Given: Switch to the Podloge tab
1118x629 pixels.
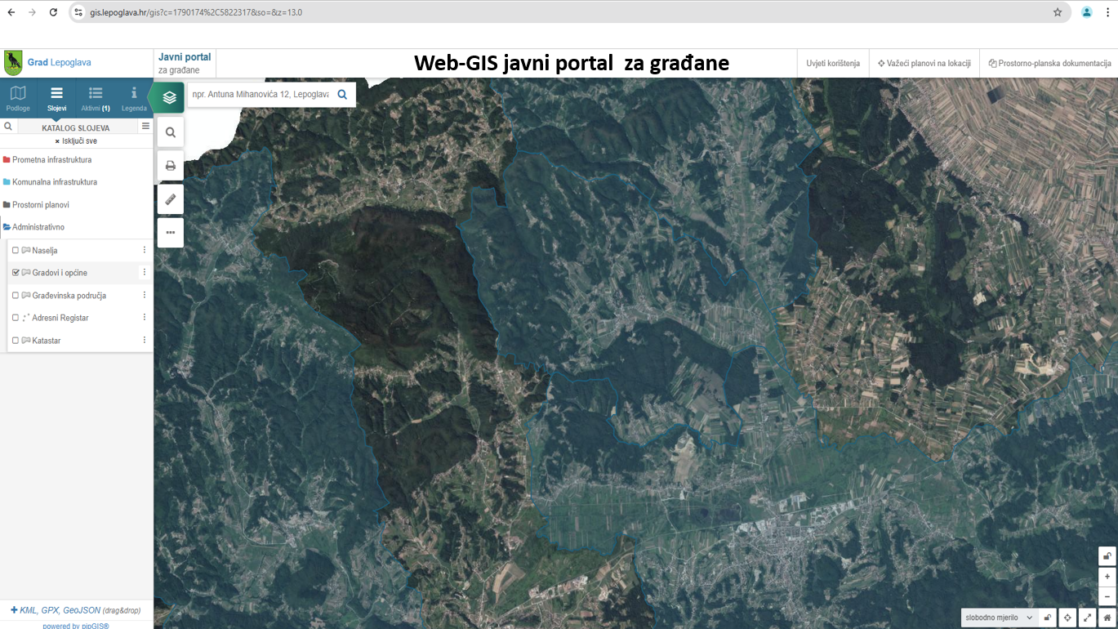Looking at the screenshot, I should [x=18, y=98].
